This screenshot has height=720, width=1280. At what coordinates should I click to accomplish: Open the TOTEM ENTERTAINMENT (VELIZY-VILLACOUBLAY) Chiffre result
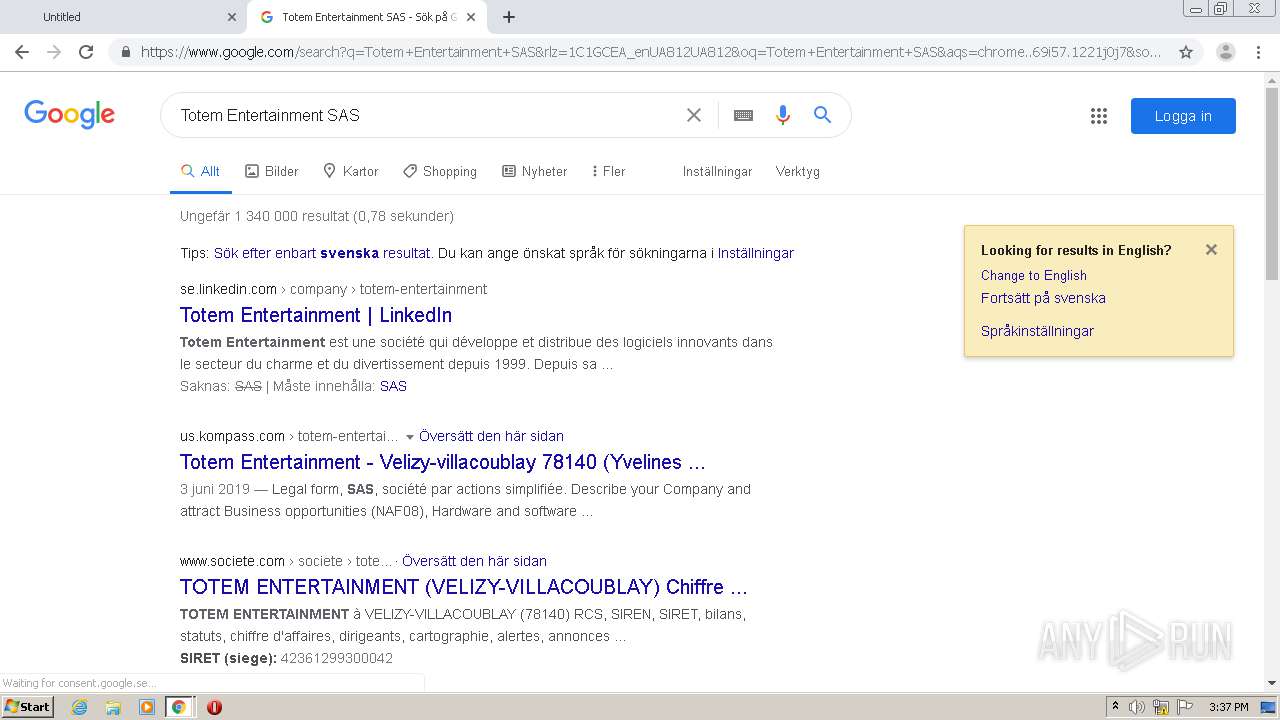click(x=464, y=587)
